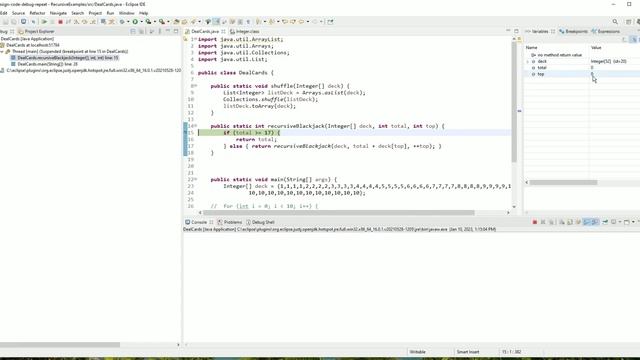The width and height of the screenshot is (640, 360).
Task: Click the Pin Console icon
Action: [x=605, y=222]
